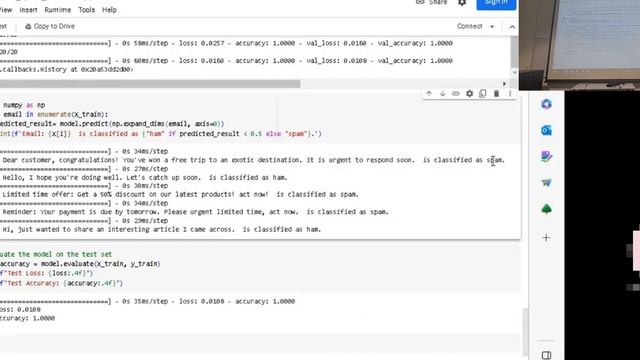This screenshot has height=360, width=640.
Task: Click 'Reminder: Your payment' output line
Action: (x=196, y=212)
